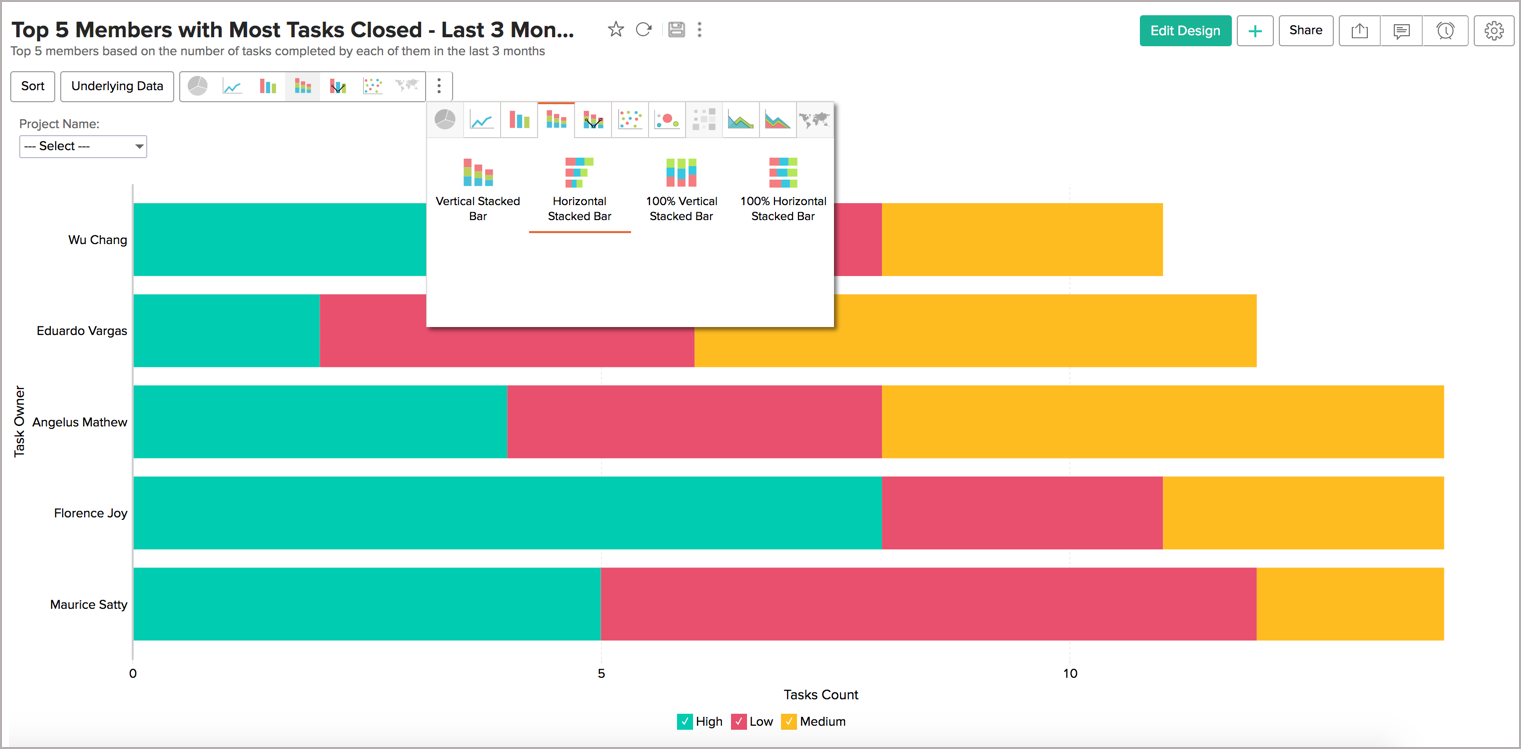The image size is (1521, 749).
Task: Open the comments icon in the top bar
Action: pyautogui.click(x=1401, y=31)
